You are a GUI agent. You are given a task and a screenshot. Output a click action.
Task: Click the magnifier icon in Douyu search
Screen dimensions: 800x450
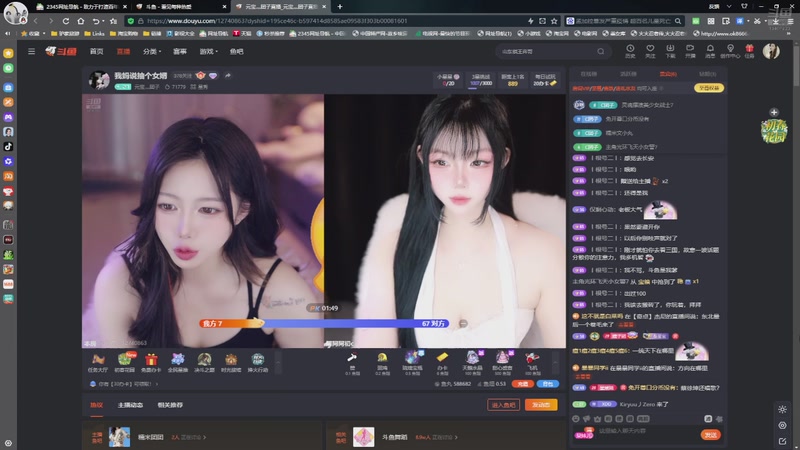coord(601,52)
